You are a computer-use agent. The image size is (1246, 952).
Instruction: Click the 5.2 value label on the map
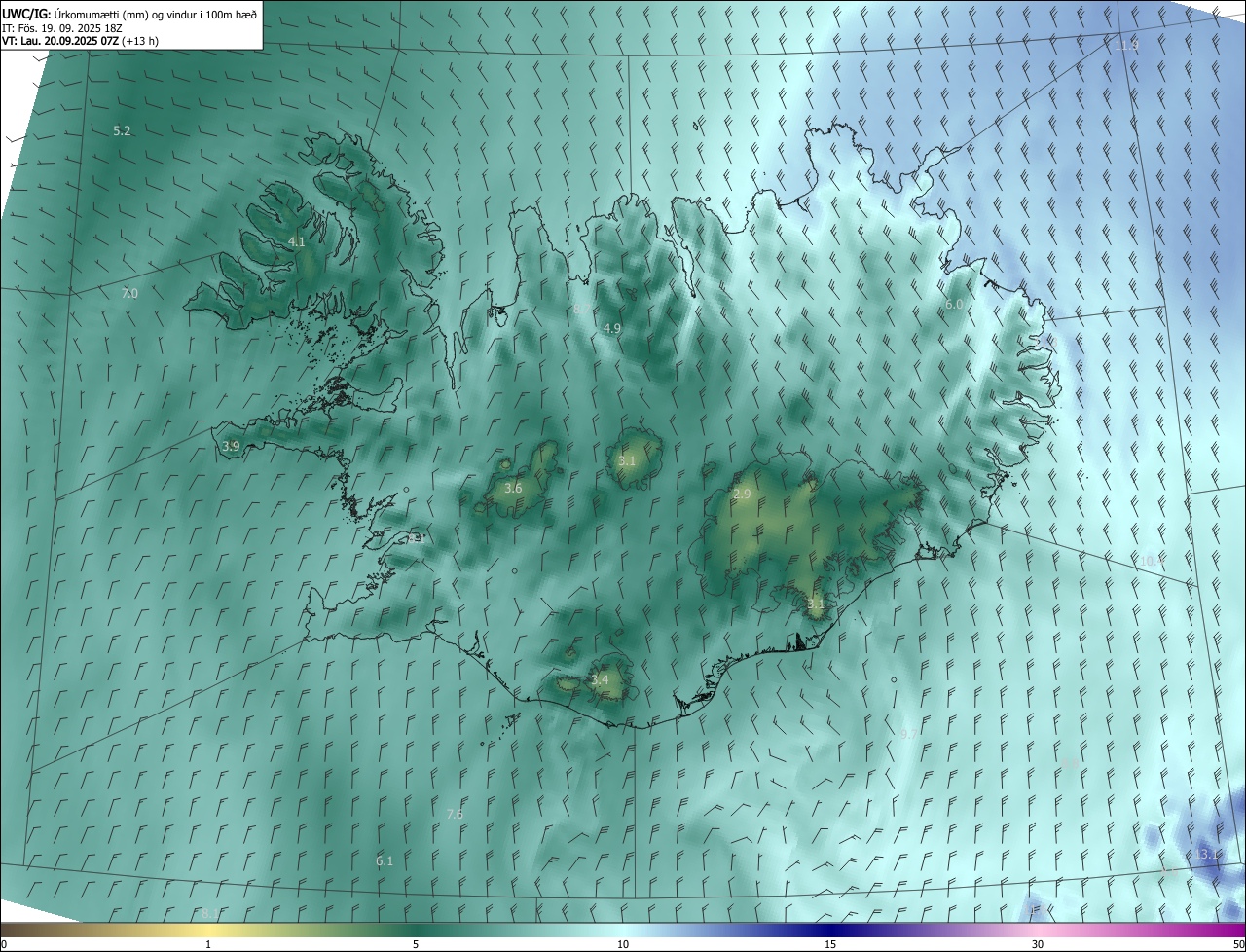click(122, 130)
